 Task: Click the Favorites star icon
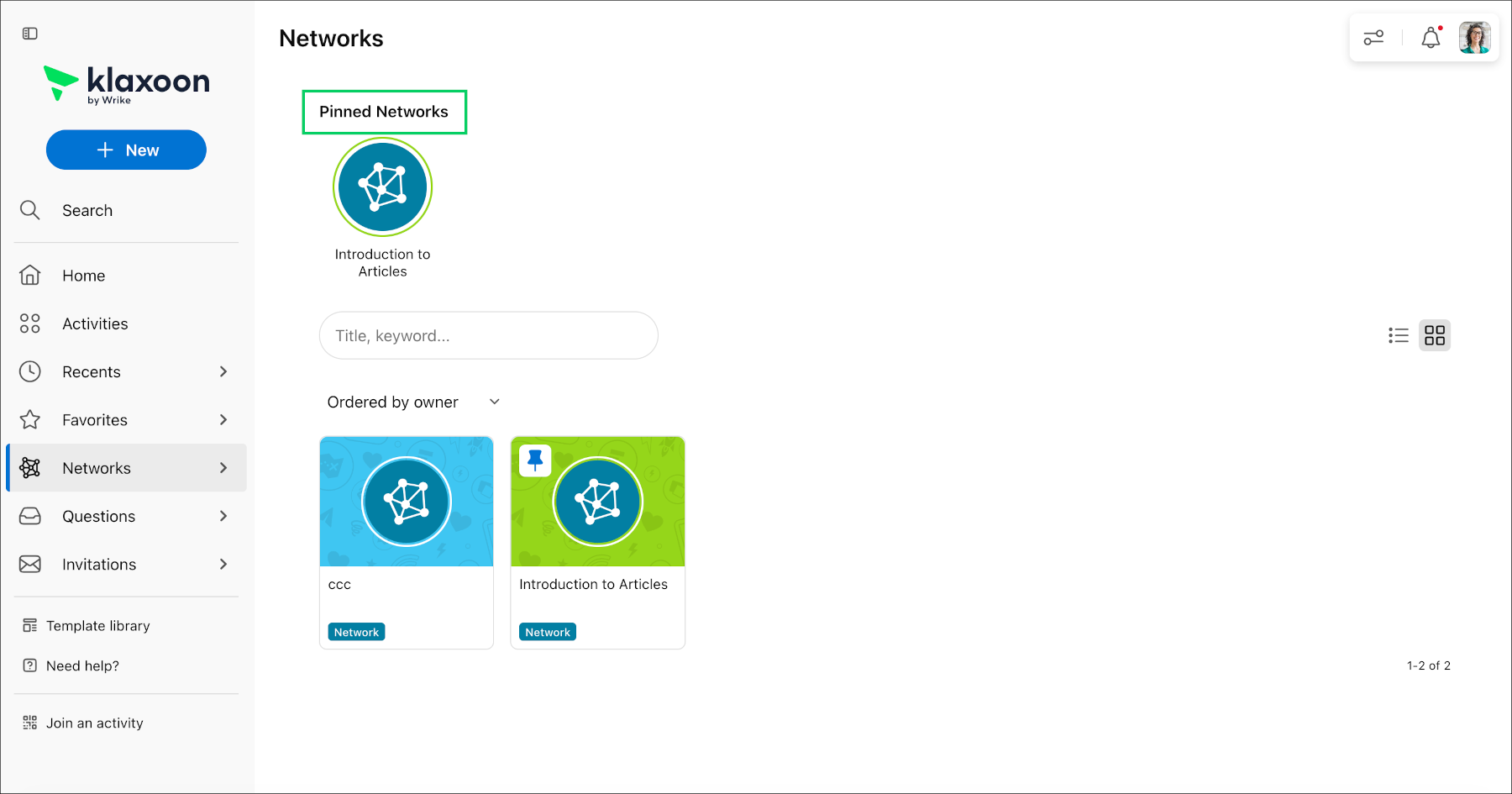[30, 419]
